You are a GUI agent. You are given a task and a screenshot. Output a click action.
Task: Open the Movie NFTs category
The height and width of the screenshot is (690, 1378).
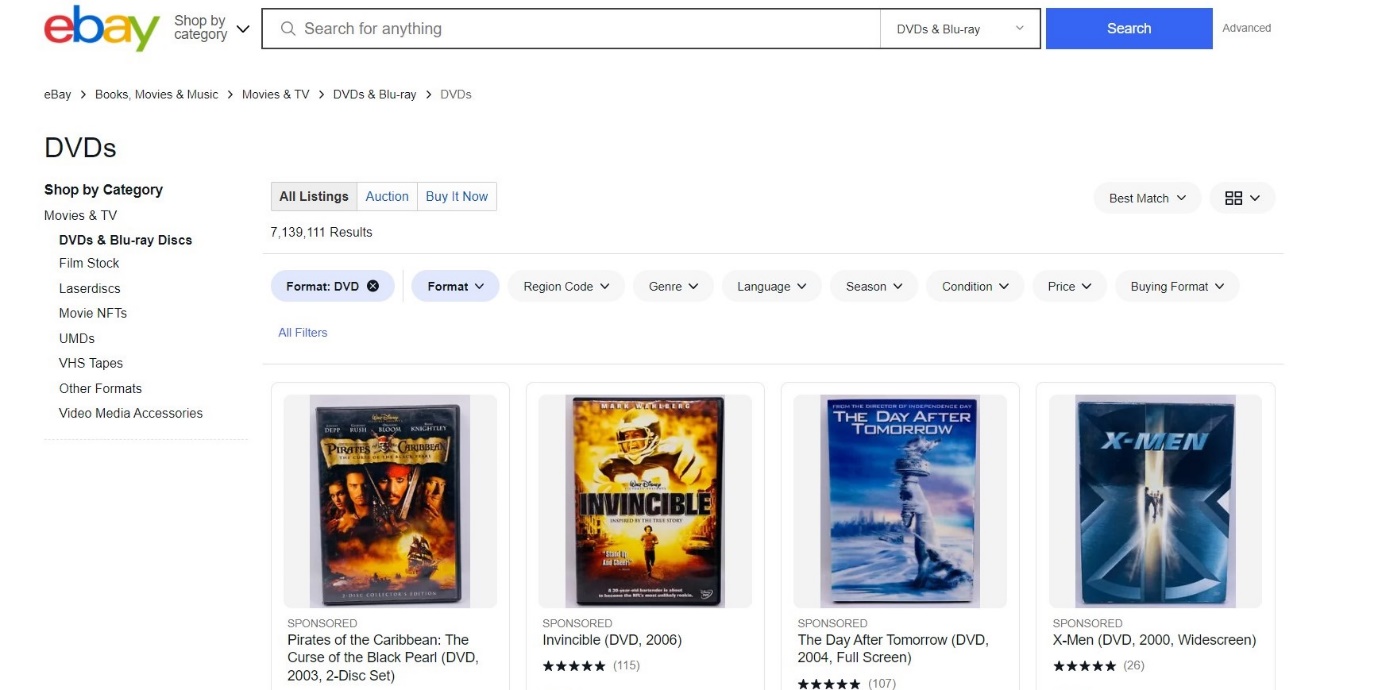point(93,313)
